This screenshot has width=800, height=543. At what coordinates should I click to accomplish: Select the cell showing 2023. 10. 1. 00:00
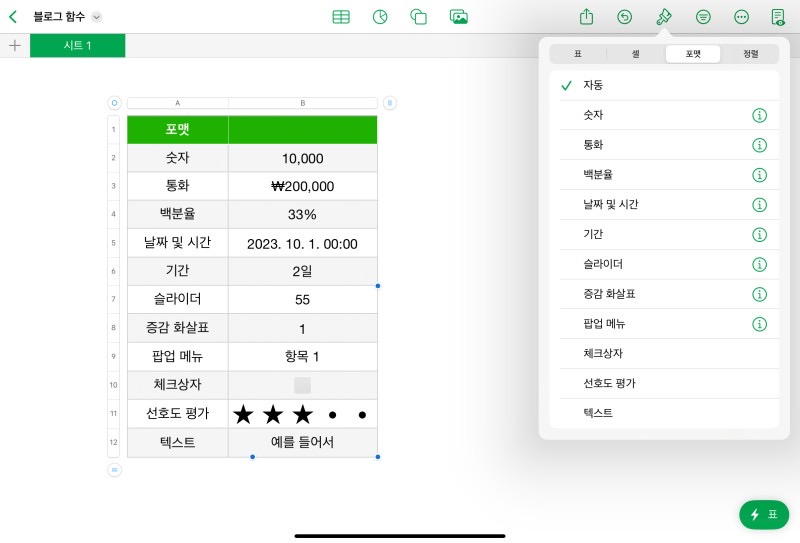[x=303, y=243]
